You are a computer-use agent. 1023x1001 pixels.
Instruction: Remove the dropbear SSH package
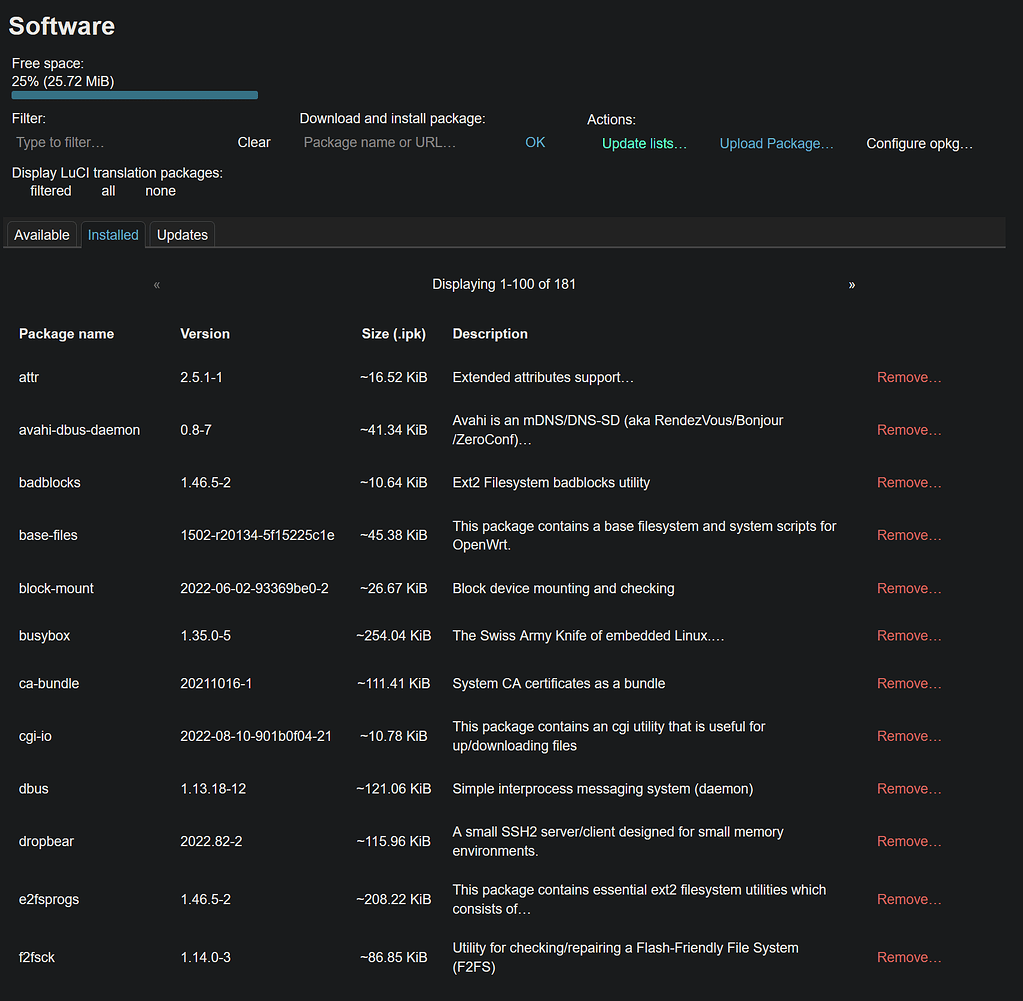point(908,841)
